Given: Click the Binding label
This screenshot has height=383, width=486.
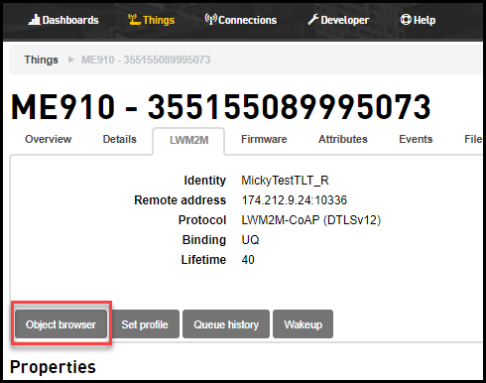Looking at the screenshot, I should (204, 240).
